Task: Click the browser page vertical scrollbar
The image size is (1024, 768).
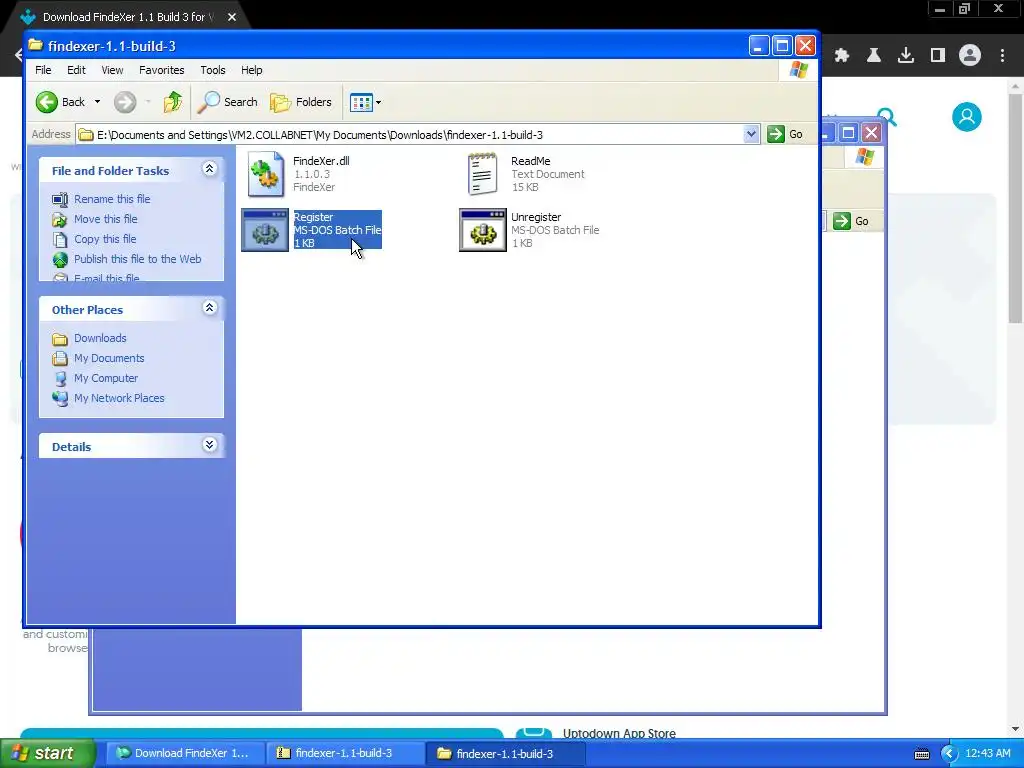Action: (x=1016, y=208)
